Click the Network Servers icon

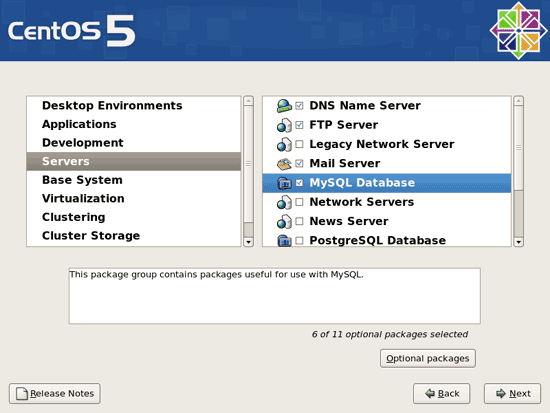point(284,202)
